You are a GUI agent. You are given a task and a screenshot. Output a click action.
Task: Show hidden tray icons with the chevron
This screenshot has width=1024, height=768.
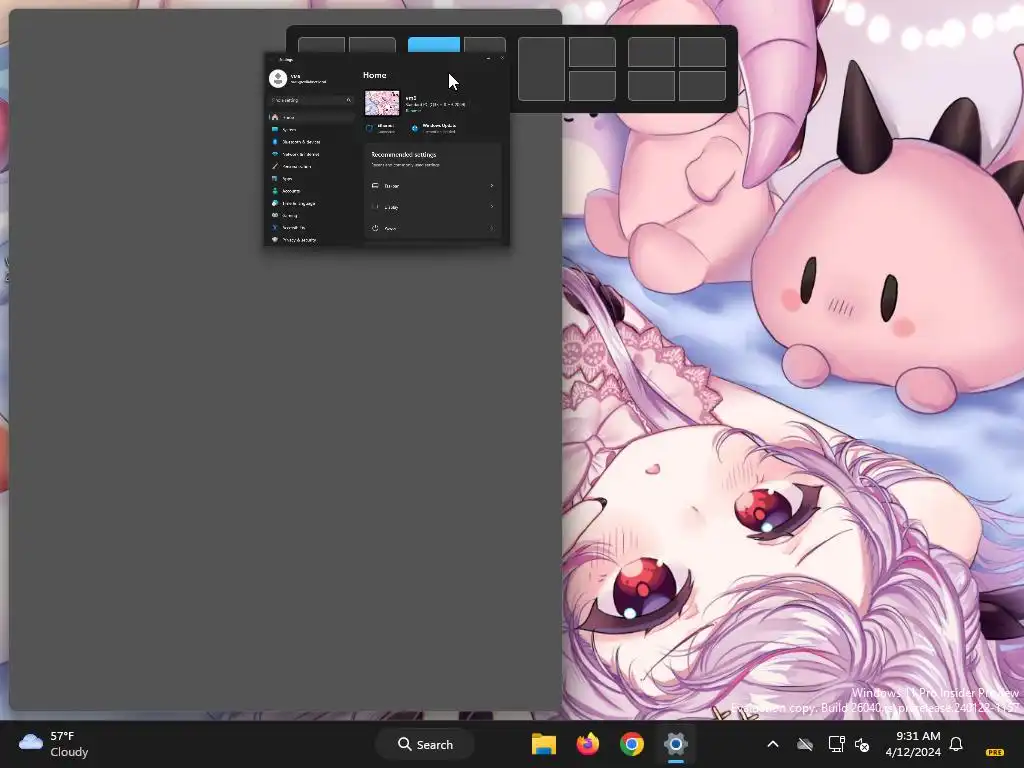point(773,744)
